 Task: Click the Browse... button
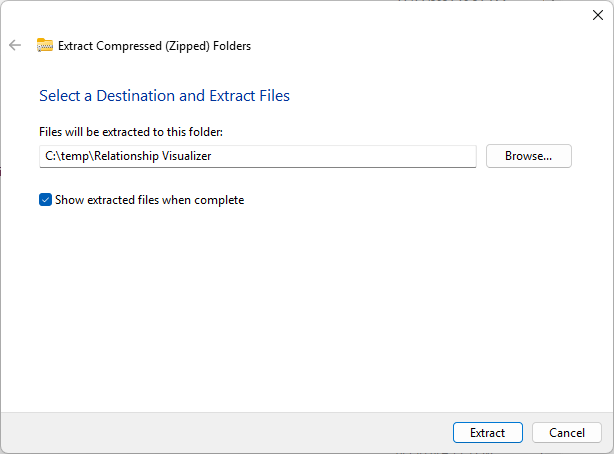(x=528, y=156)
